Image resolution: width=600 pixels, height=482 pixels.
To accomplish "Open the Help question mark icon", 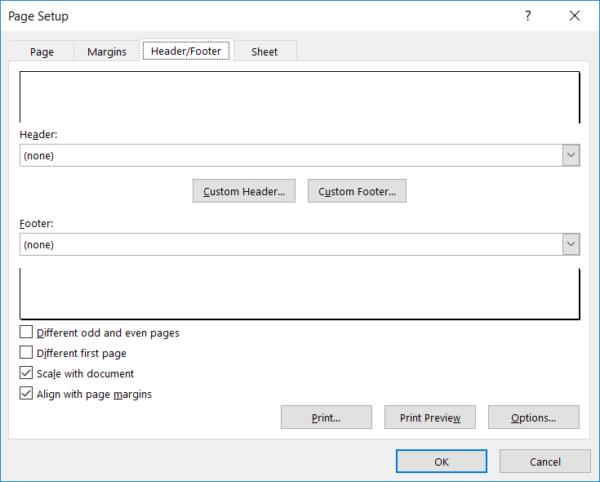I will point(526,15).
